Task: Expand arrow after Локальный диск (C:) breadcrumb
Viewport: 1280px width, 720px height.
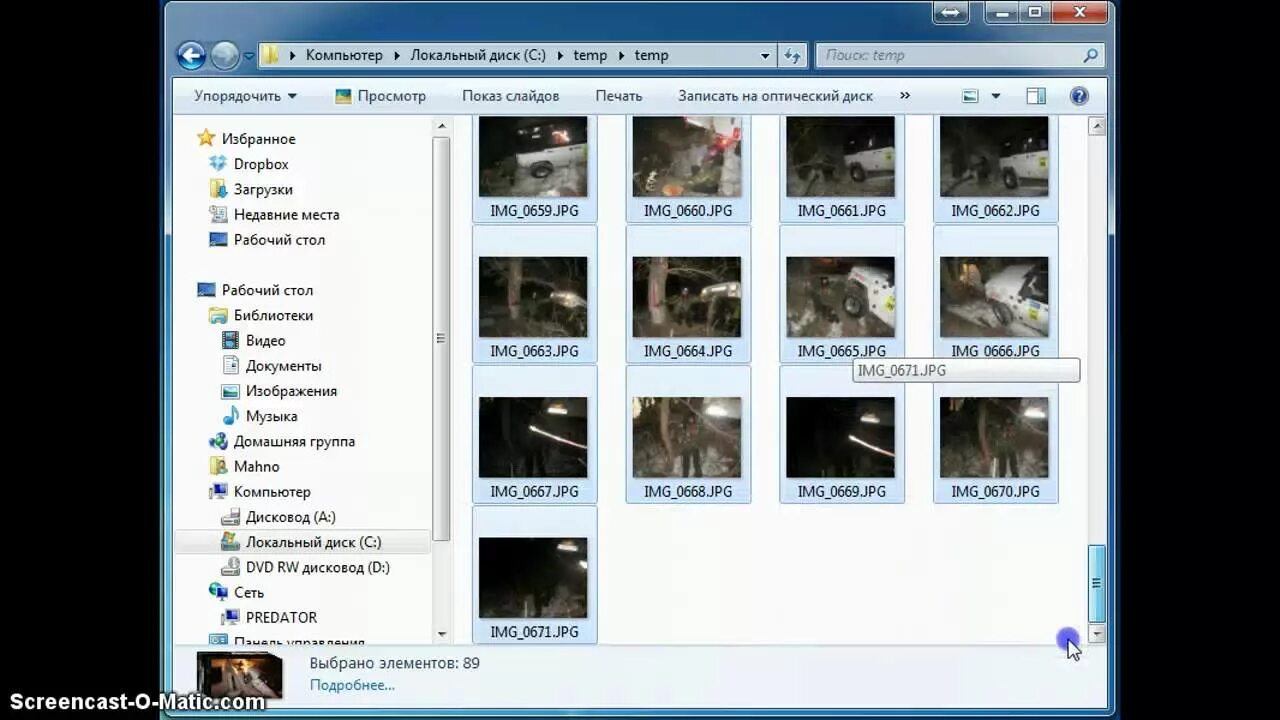Action: [559, 56]
